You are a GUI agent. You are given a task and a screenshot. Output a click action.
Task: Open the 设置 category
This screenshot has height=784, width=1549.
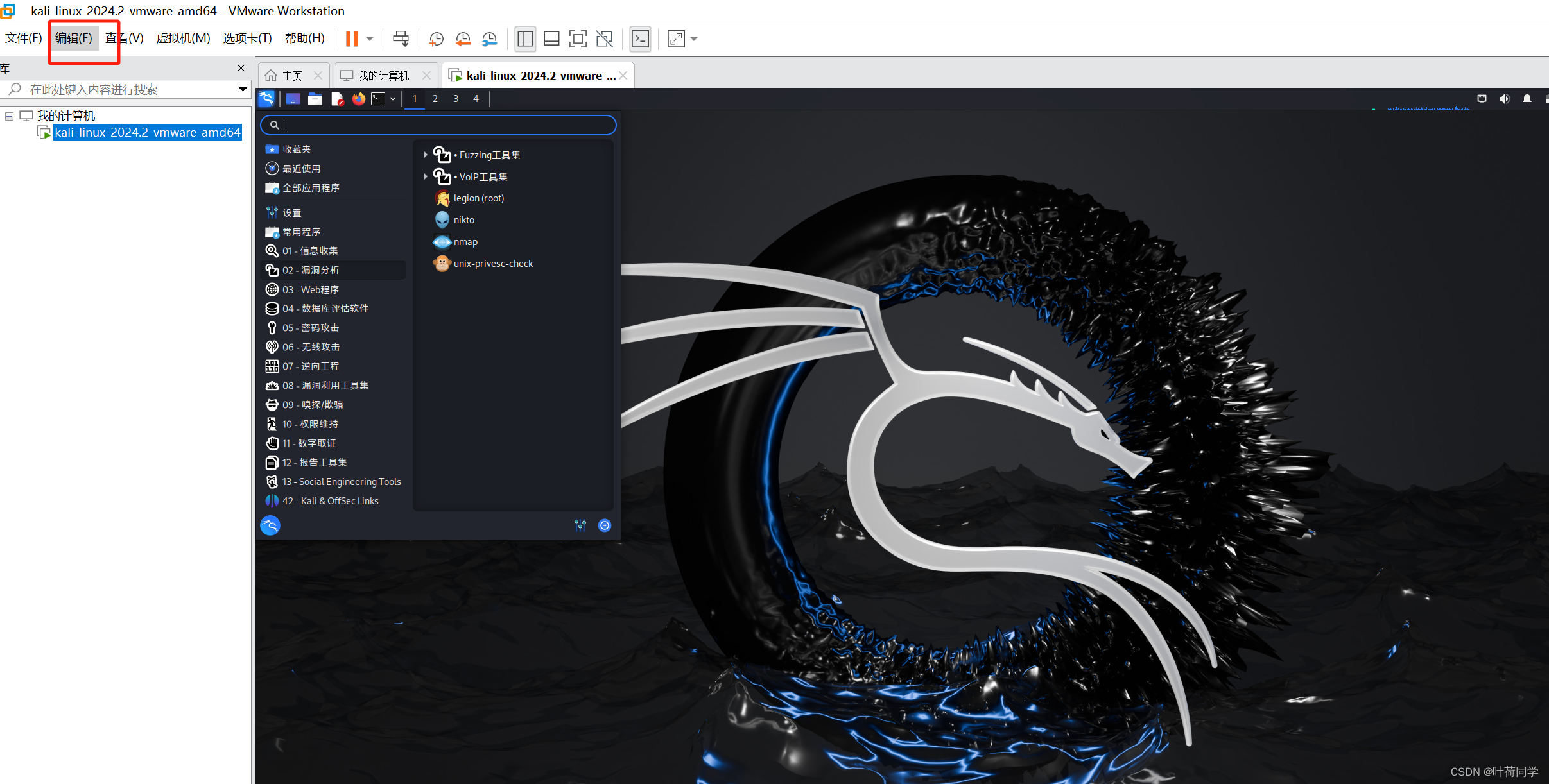pyautogui.click(x=334, y=212)
